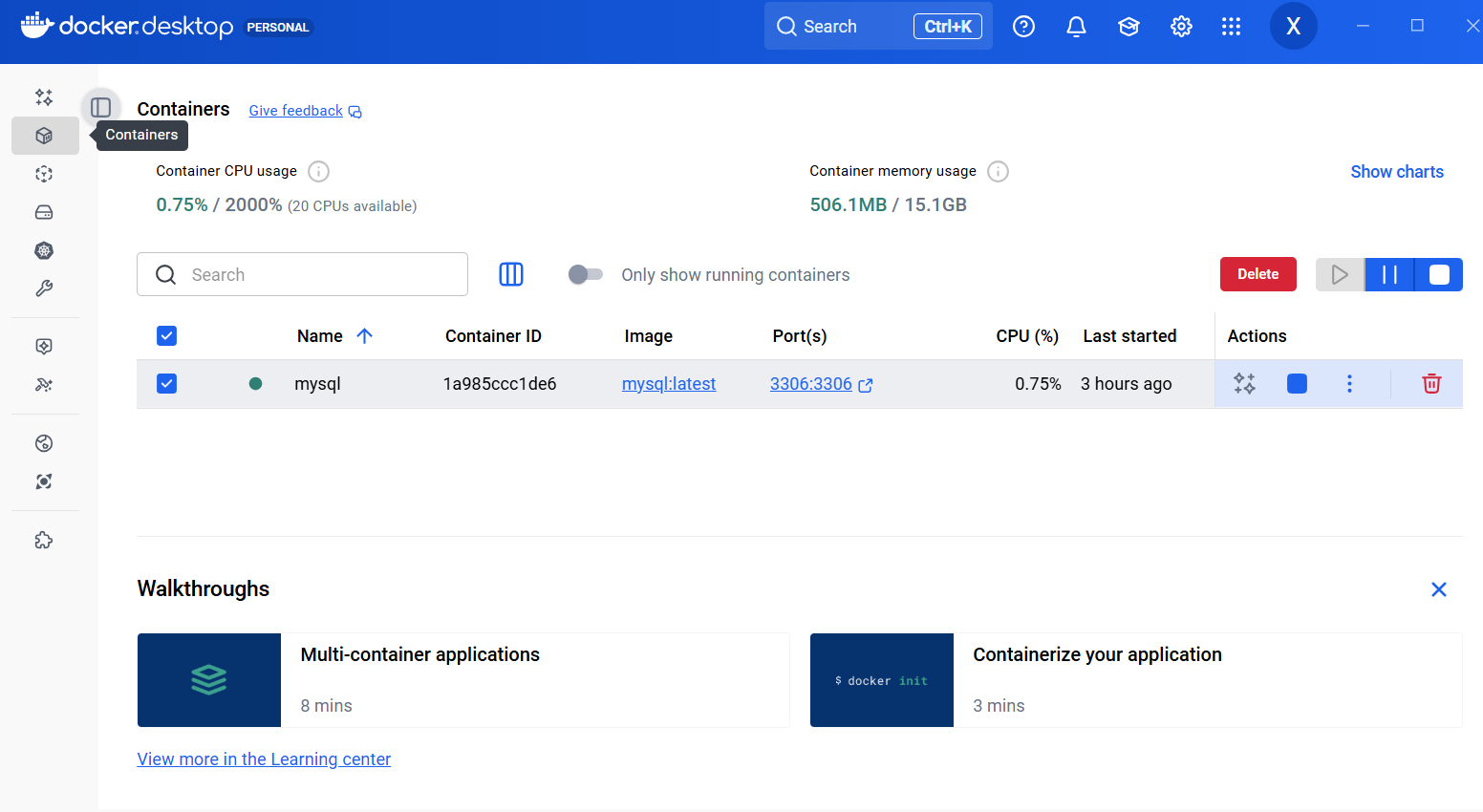The image size is (1483, 812).
Task: Toggle the select-all containers checkbox
Action: point(166,335)
